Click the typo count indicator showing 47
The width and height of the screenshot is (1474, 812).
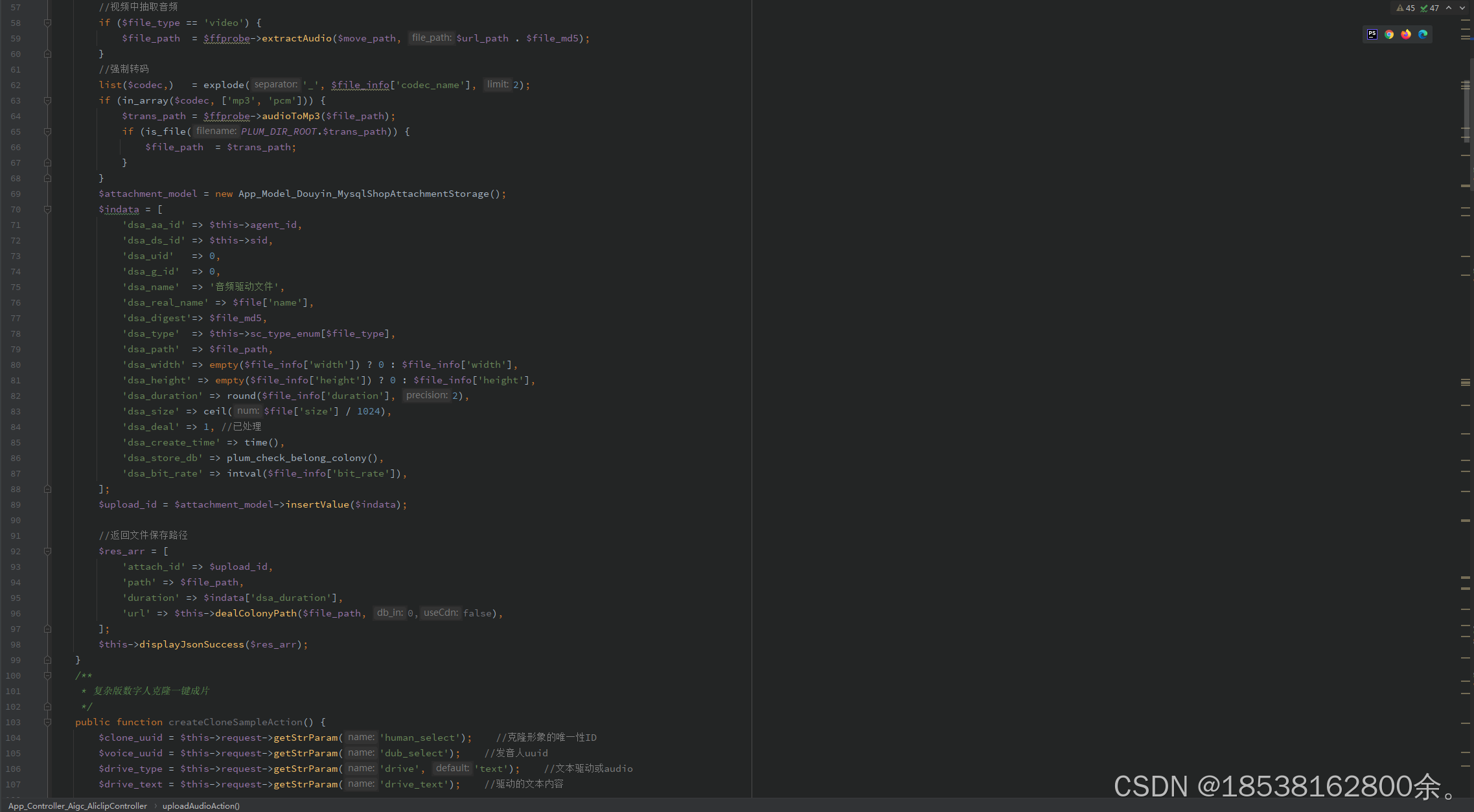click(1429, 8)
